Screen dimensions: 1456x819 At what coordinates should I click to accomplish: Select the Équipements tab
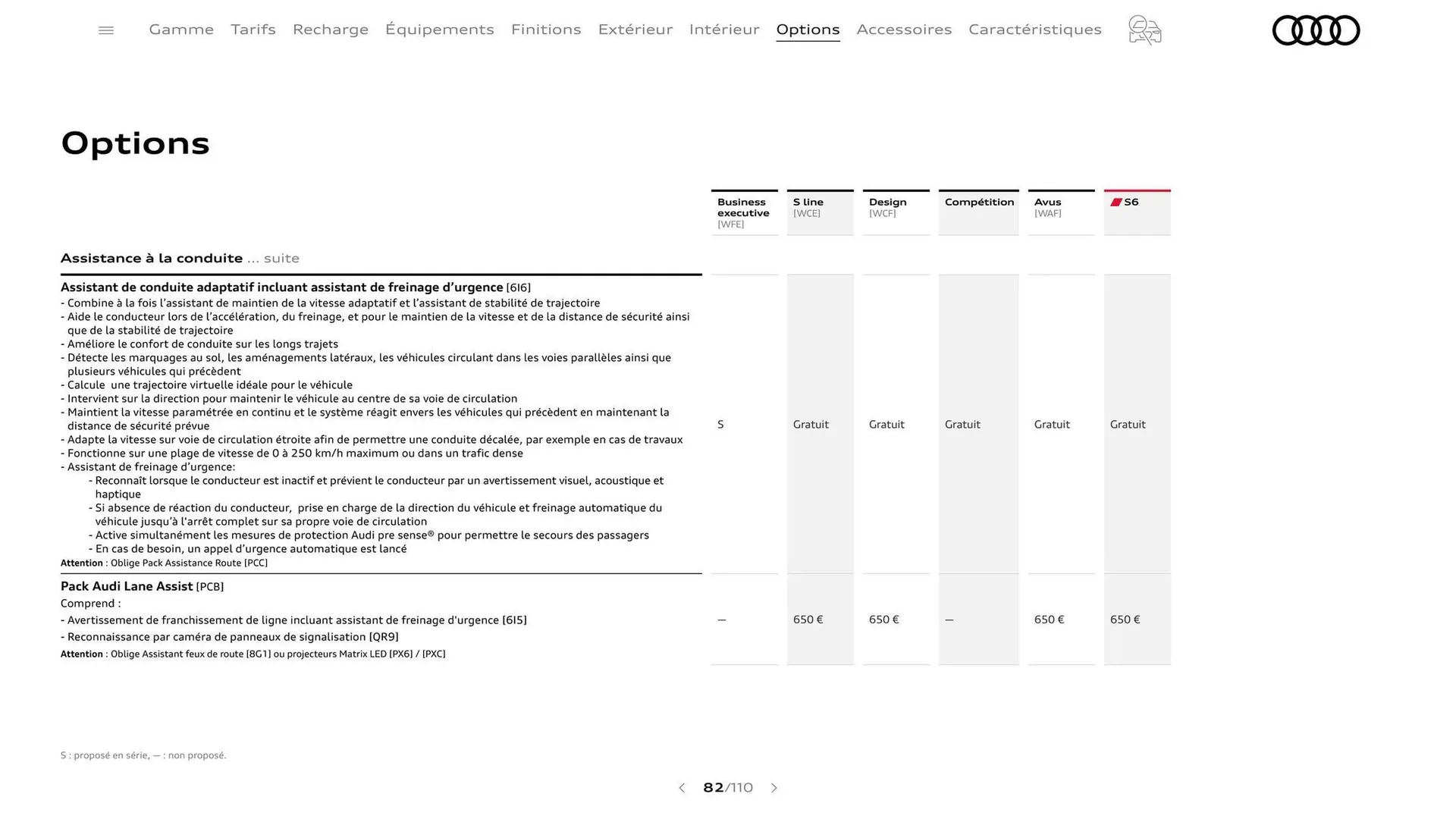440,30
